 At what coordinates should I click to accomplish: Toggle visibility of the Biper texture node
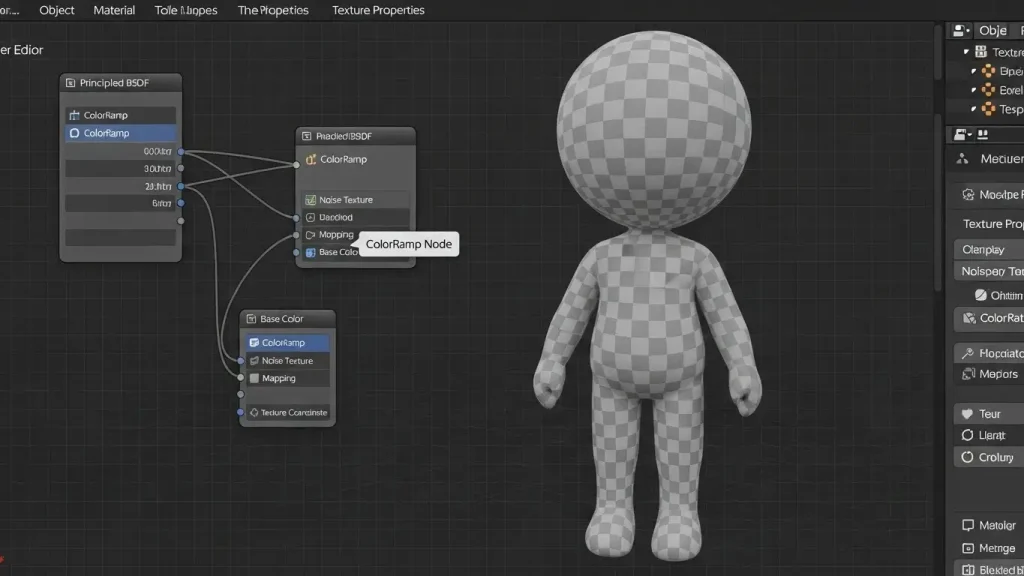[x=977, y=70]
